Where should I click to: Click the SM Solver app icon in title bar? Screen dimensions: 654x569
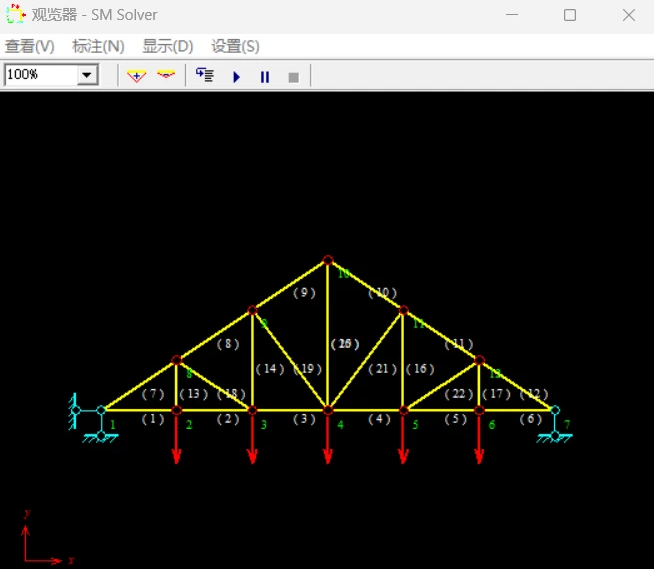(15, 15)
